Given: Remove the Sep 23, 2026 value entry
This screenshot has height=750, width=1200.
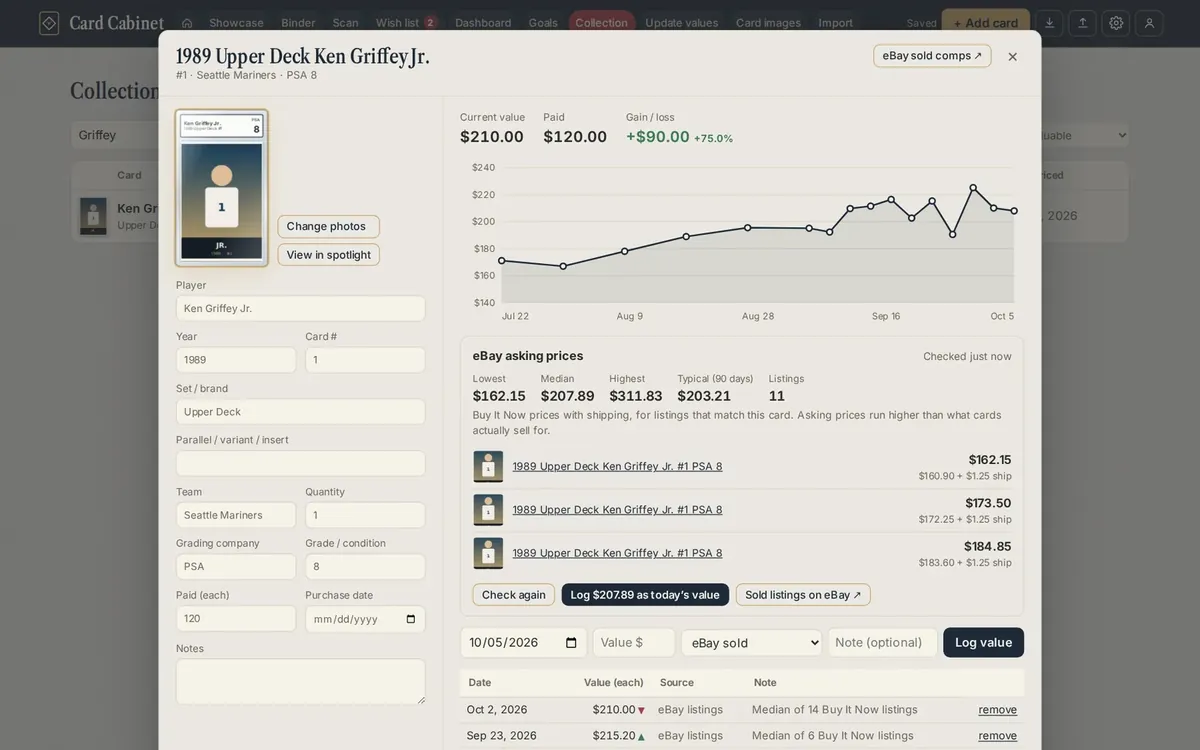Looking at the screenshot, I should 997,736.
